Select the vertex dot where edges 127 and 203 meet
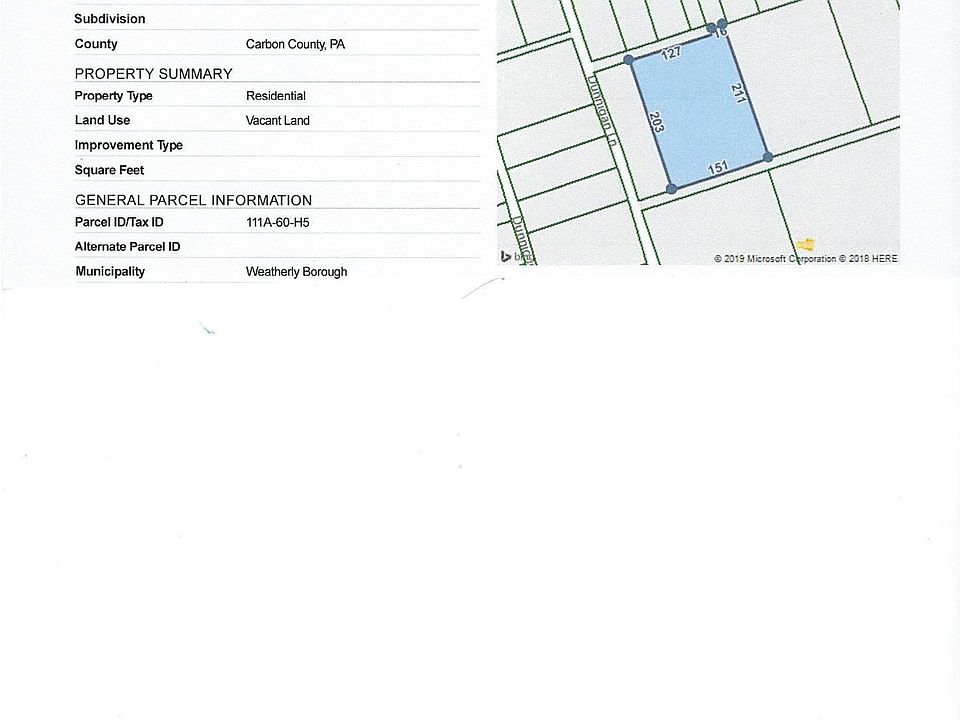 pos(629,61)
